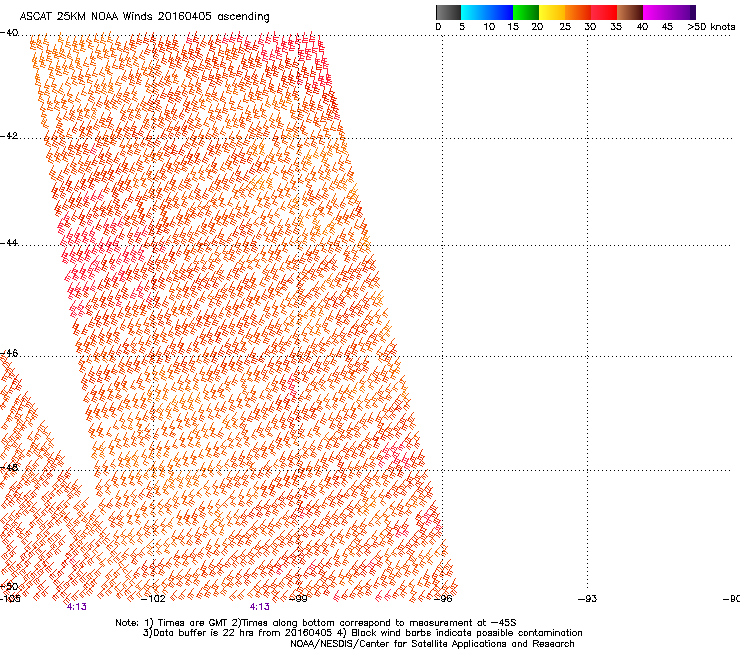This screenshot has height=650, width=740.
Task: Click the '-99' longitude label
Action: pos(298,599)
